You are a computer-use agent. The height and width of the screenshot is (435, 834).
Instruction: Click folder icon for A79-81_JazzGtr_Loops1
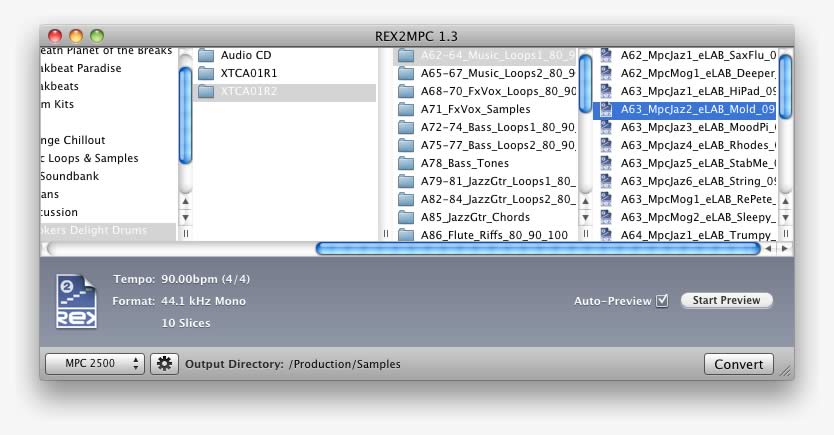point(406,181)
